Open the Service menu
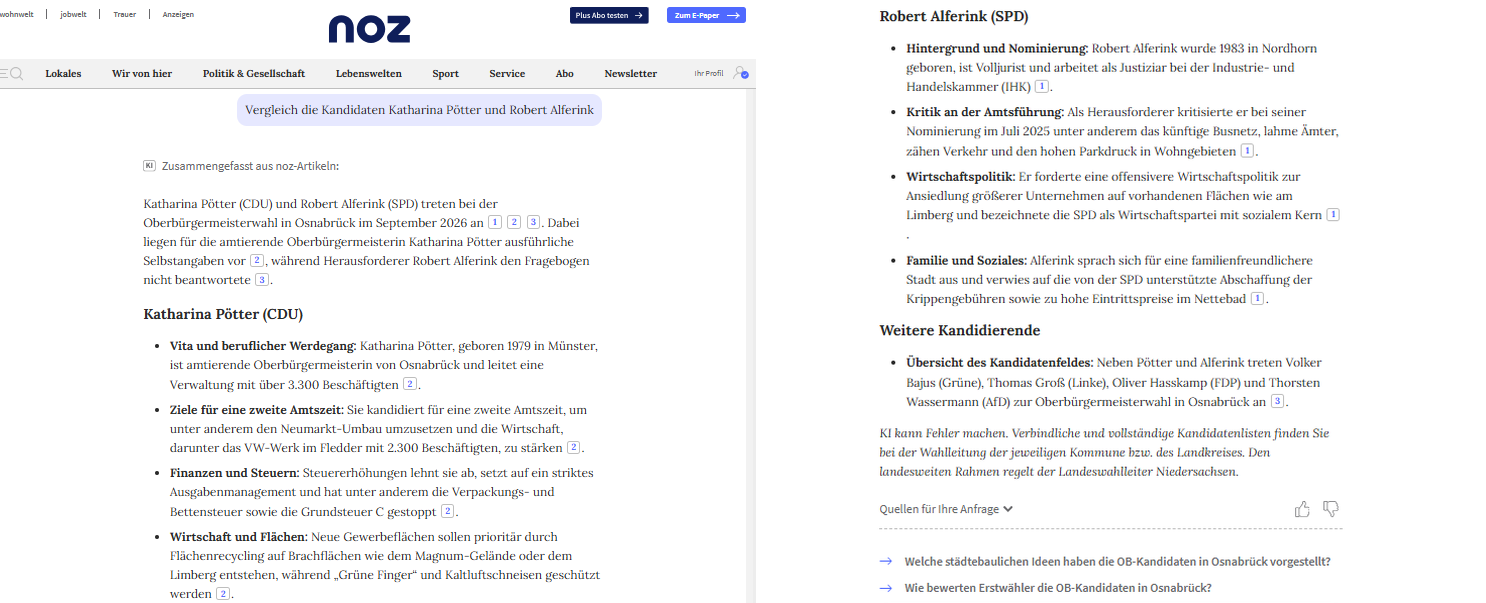 [x=507, y=73]
